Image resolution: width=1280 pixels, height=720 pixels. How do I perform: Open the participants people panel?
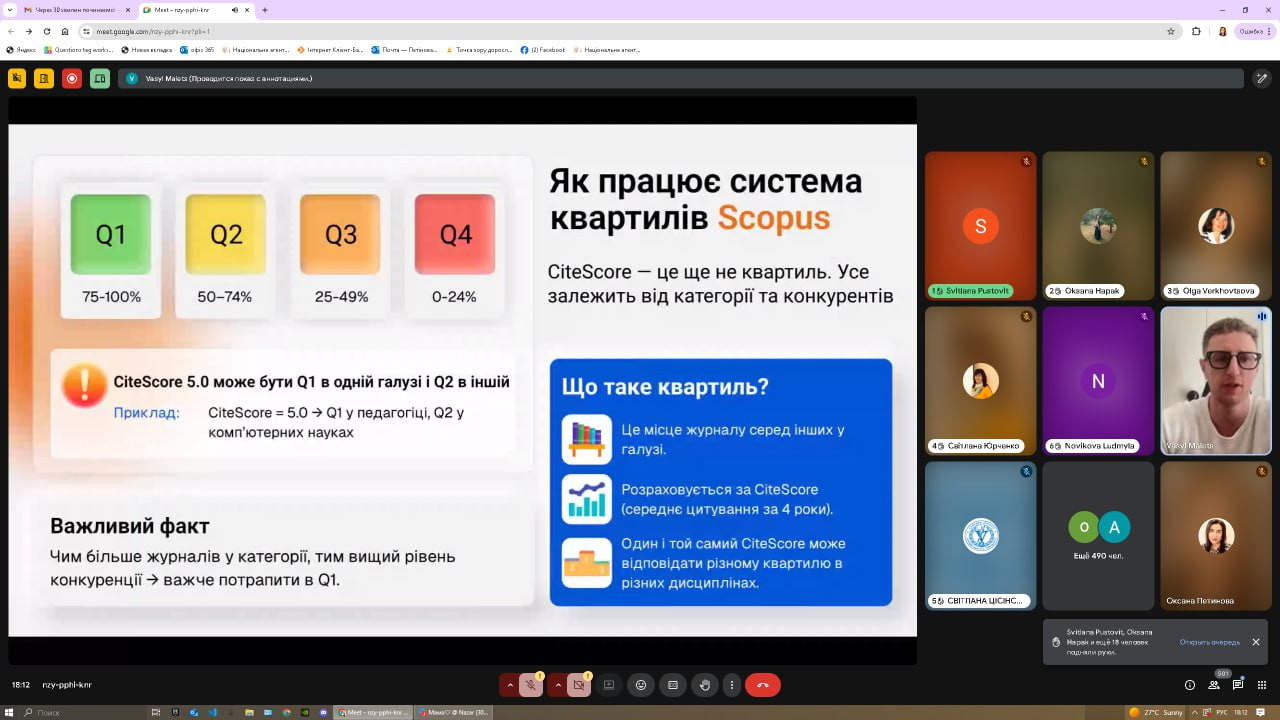tap(1213, 685)
